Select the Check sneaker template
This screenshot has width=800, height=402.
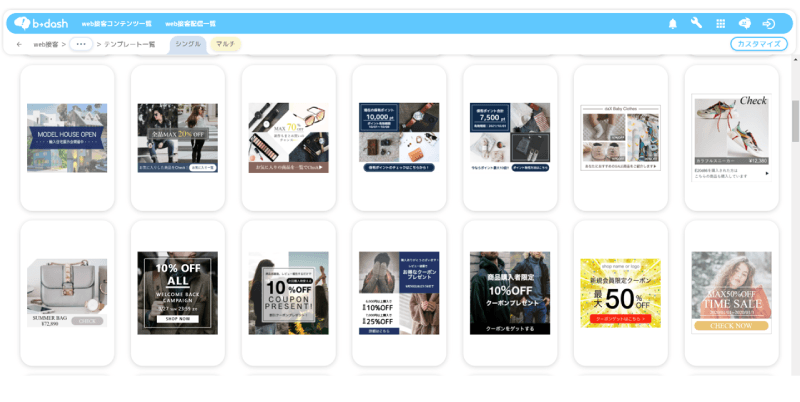pos(731,138)
